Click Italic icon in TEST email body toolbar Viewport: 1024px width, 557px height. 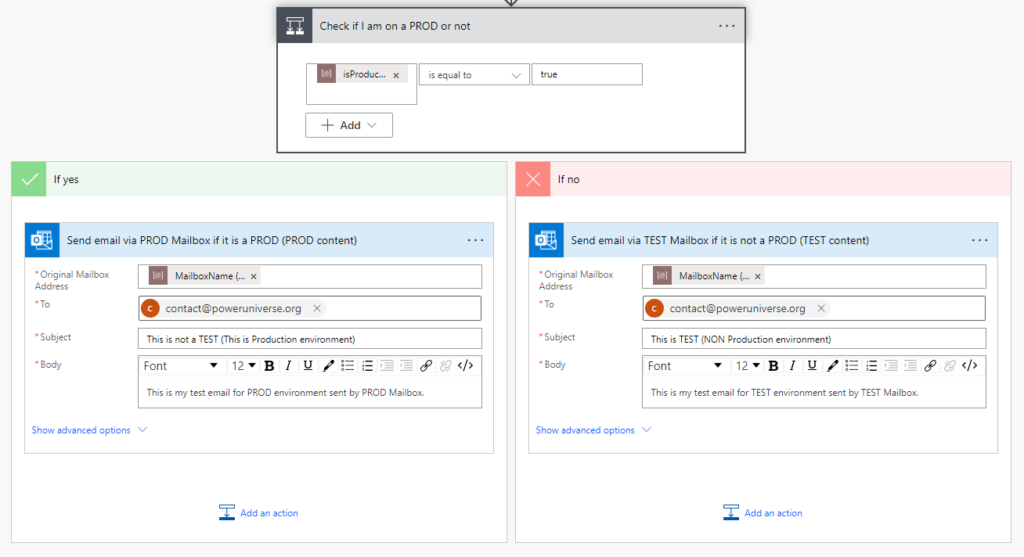click(x=792, y=366)
